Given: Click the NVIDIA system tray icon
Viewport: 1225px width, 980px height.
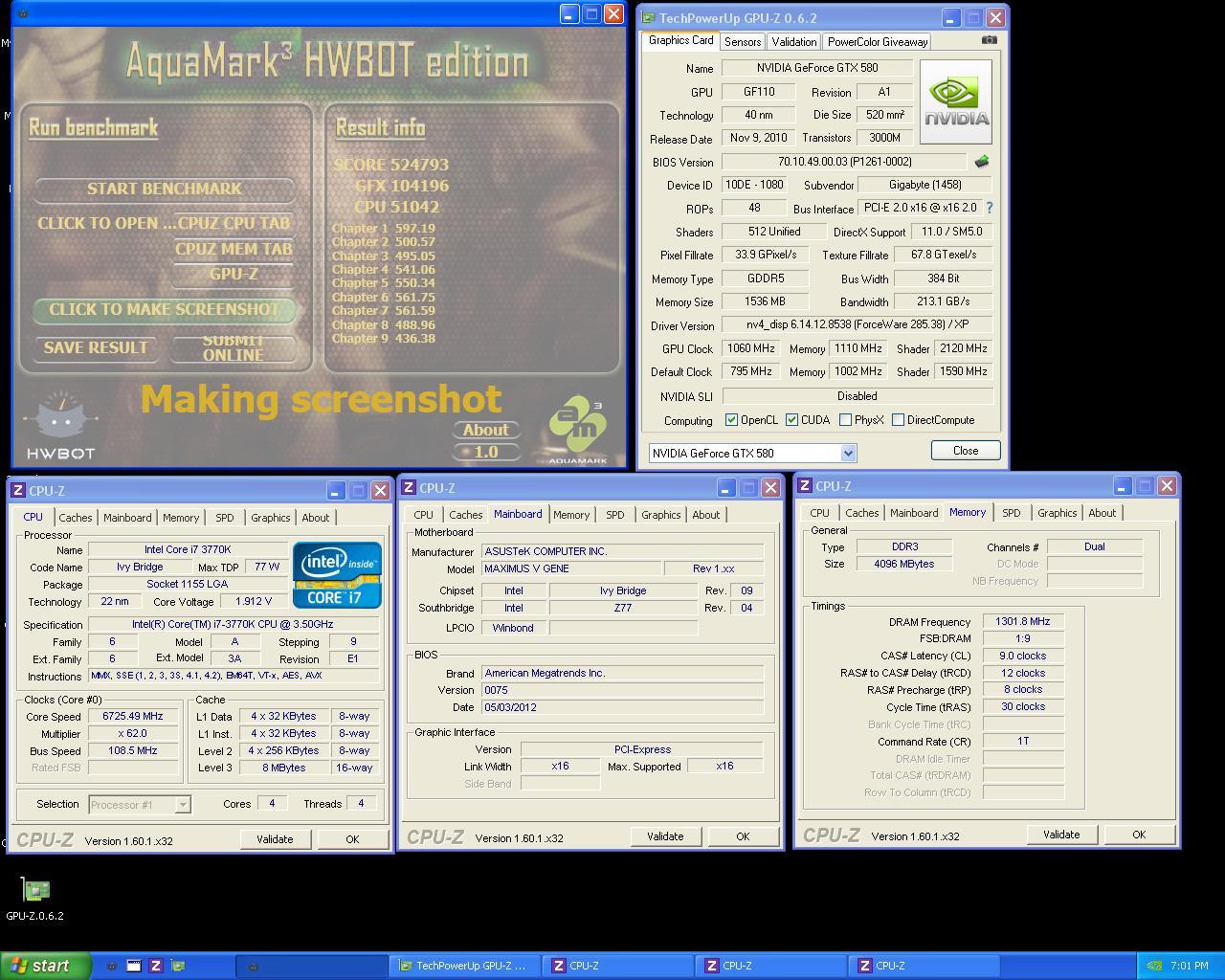Looking at the screenshot, I should coord(1155,966).
